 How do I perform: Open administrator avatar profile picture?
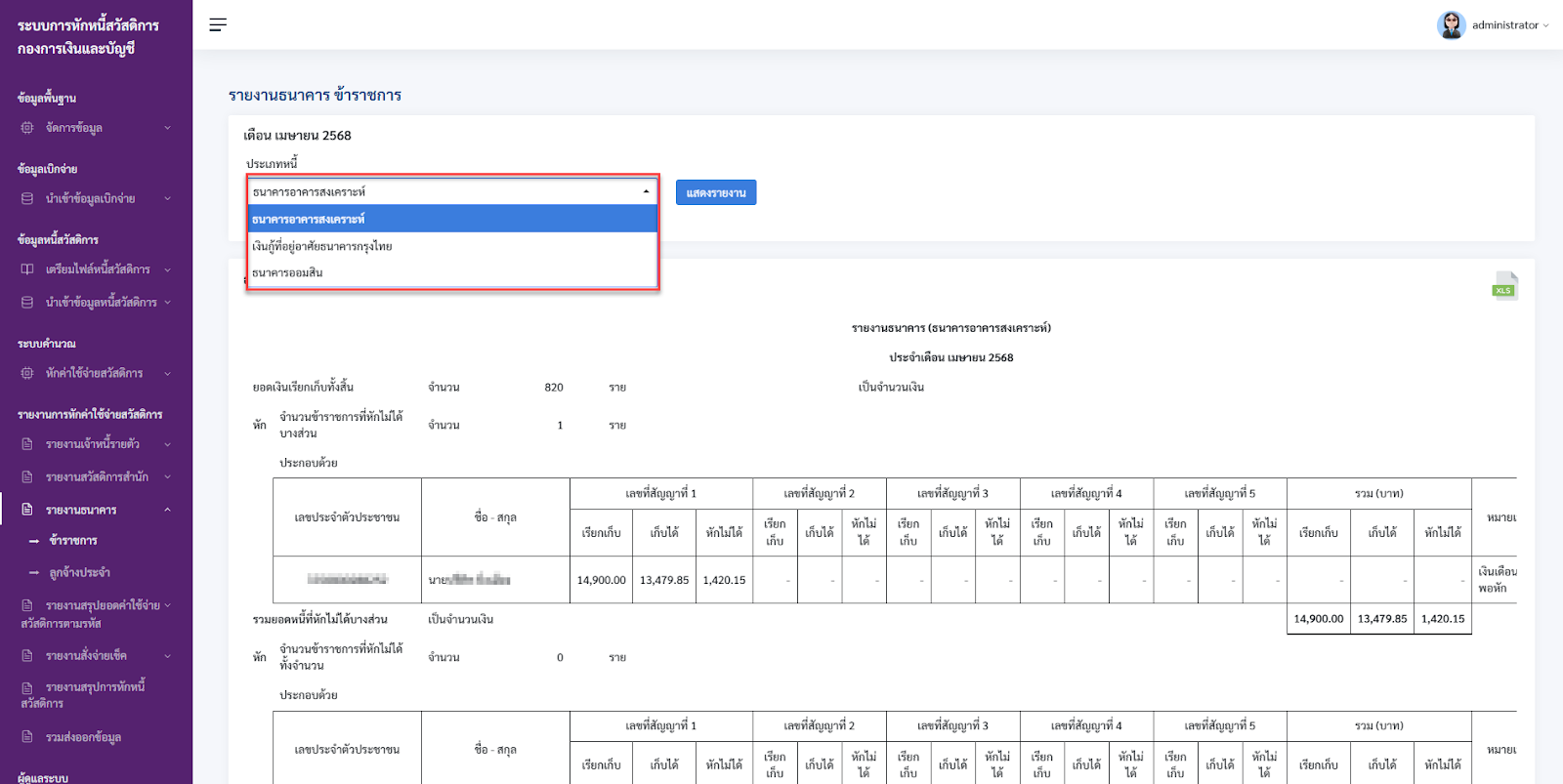1451,25
